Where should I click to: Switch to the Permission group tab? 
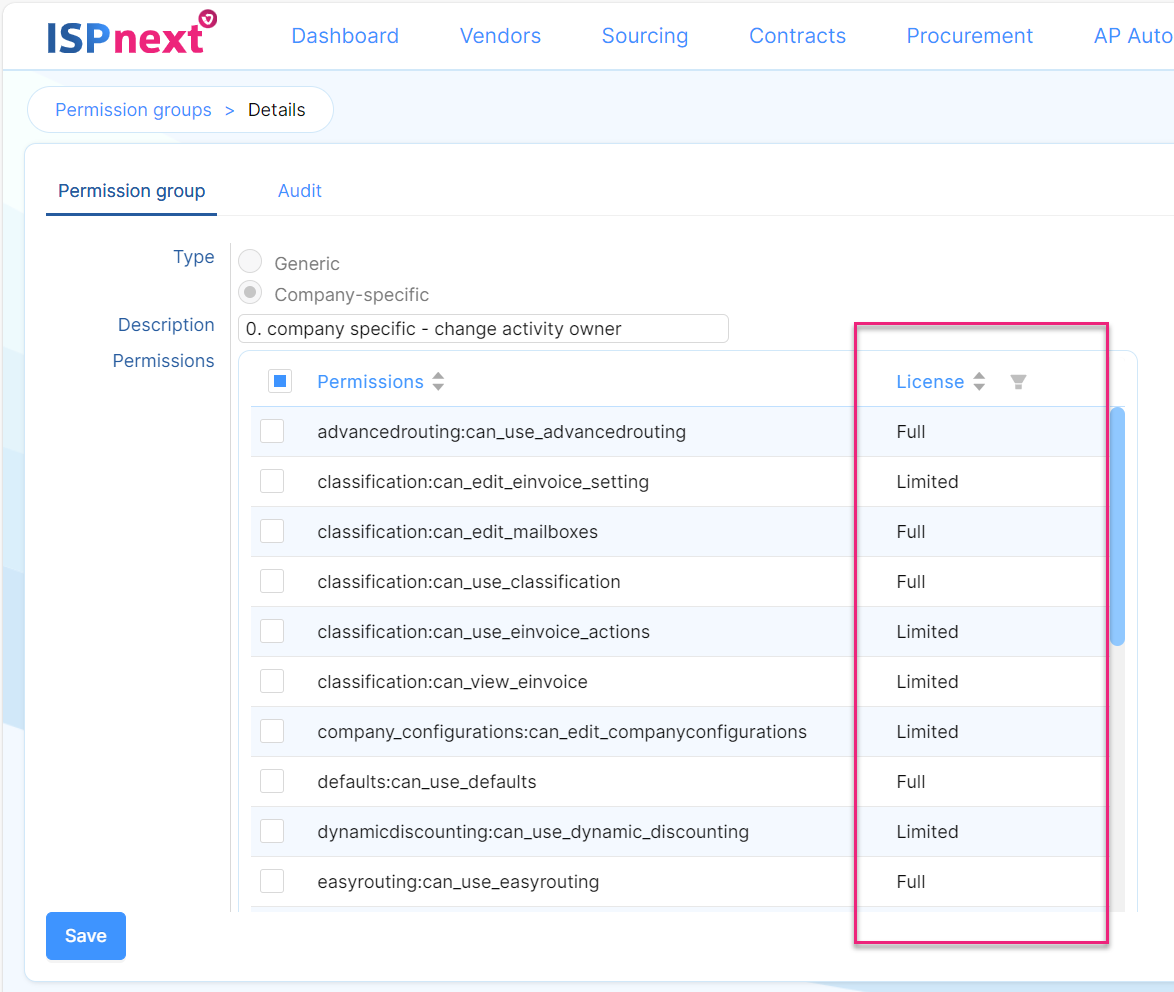pos(131,191)
